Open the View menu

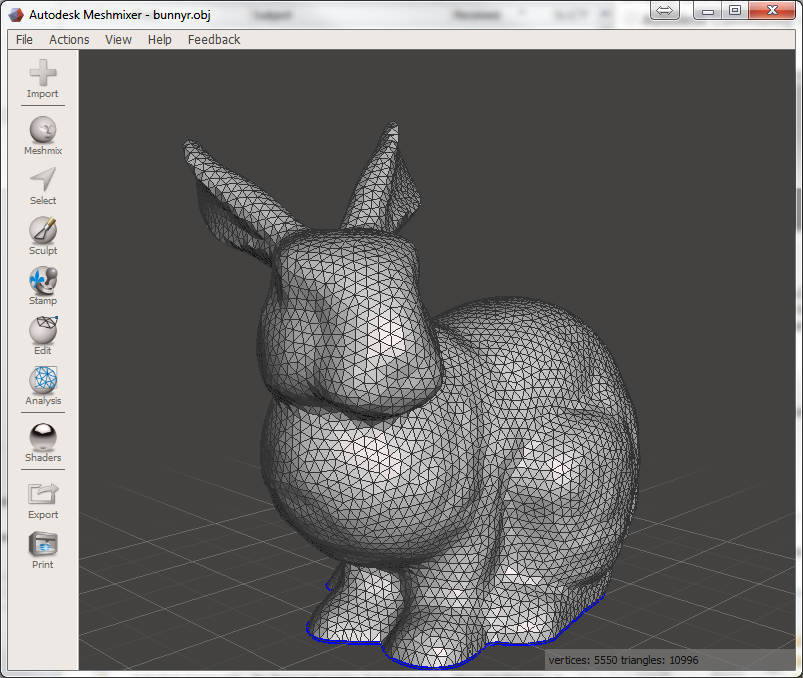[117, 39]
